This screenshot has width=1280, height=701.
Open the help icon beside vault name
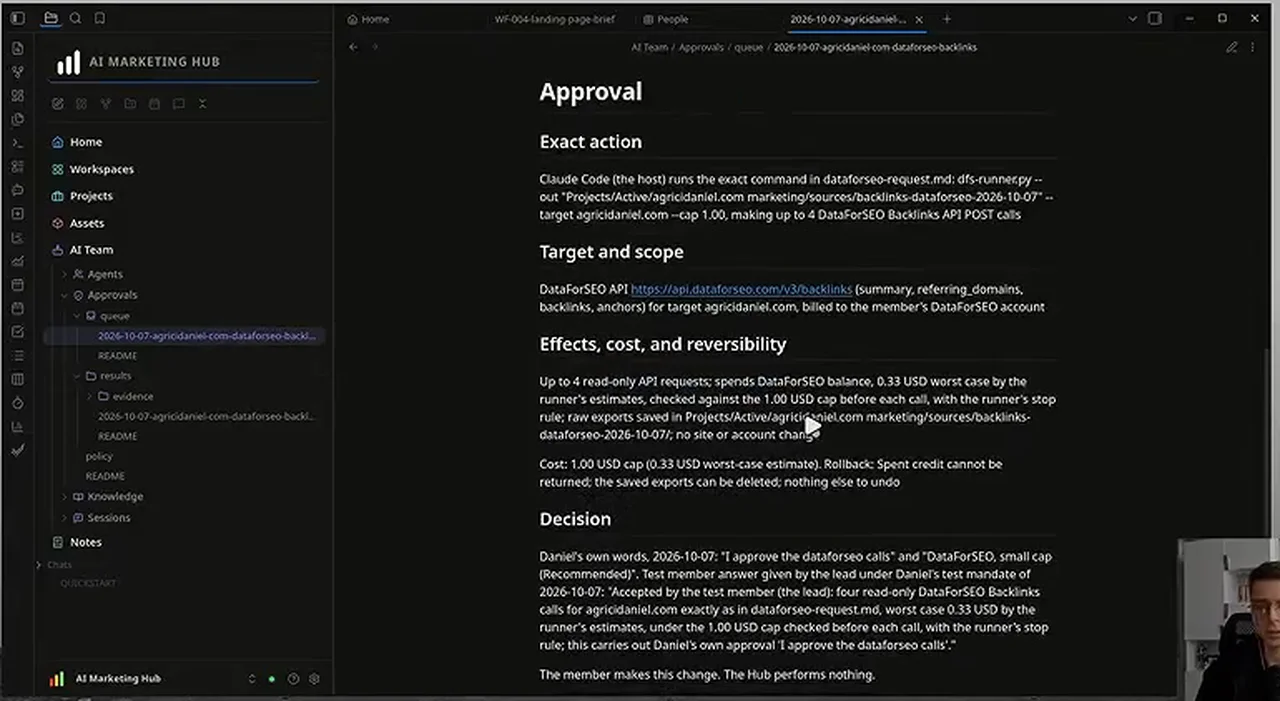(293, 678)
